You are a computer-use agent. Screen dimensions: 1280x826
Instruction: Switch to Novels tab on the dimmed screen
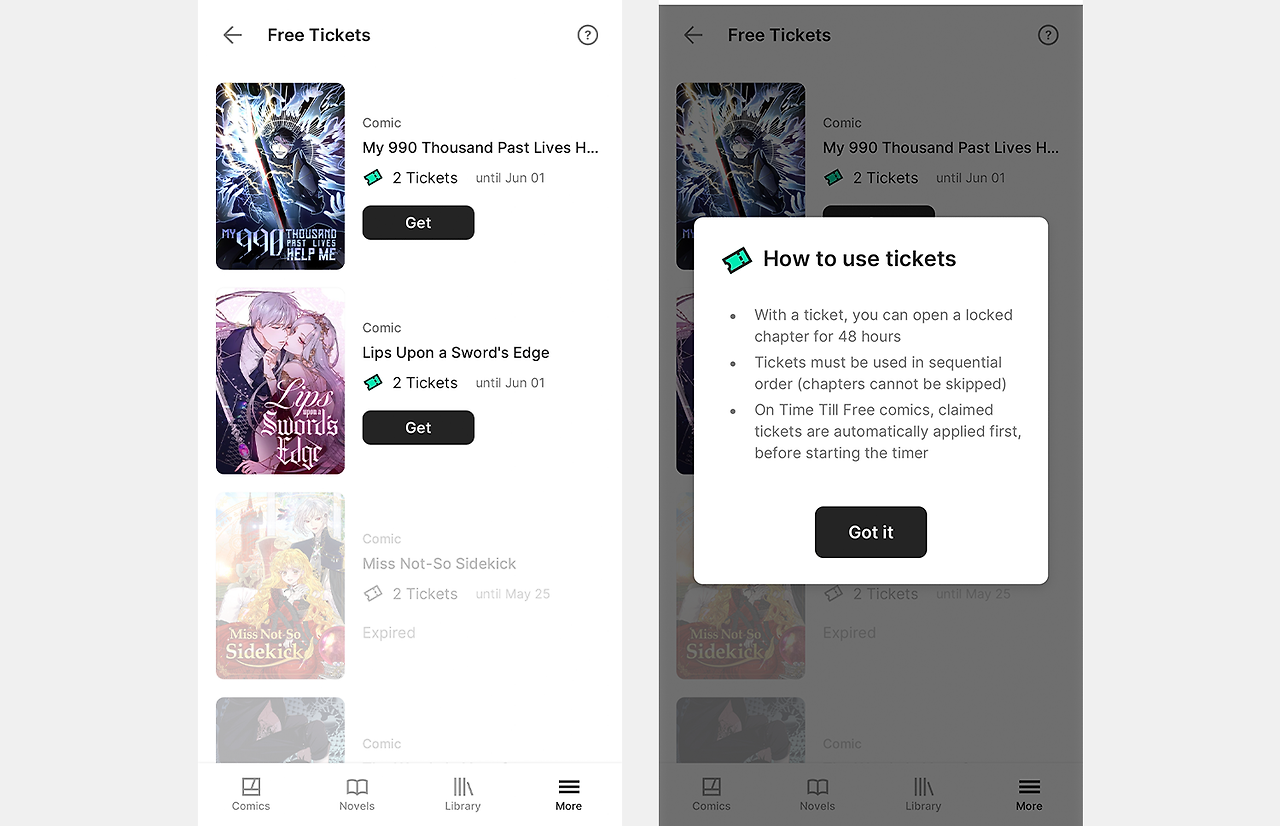tap(817, 794)
